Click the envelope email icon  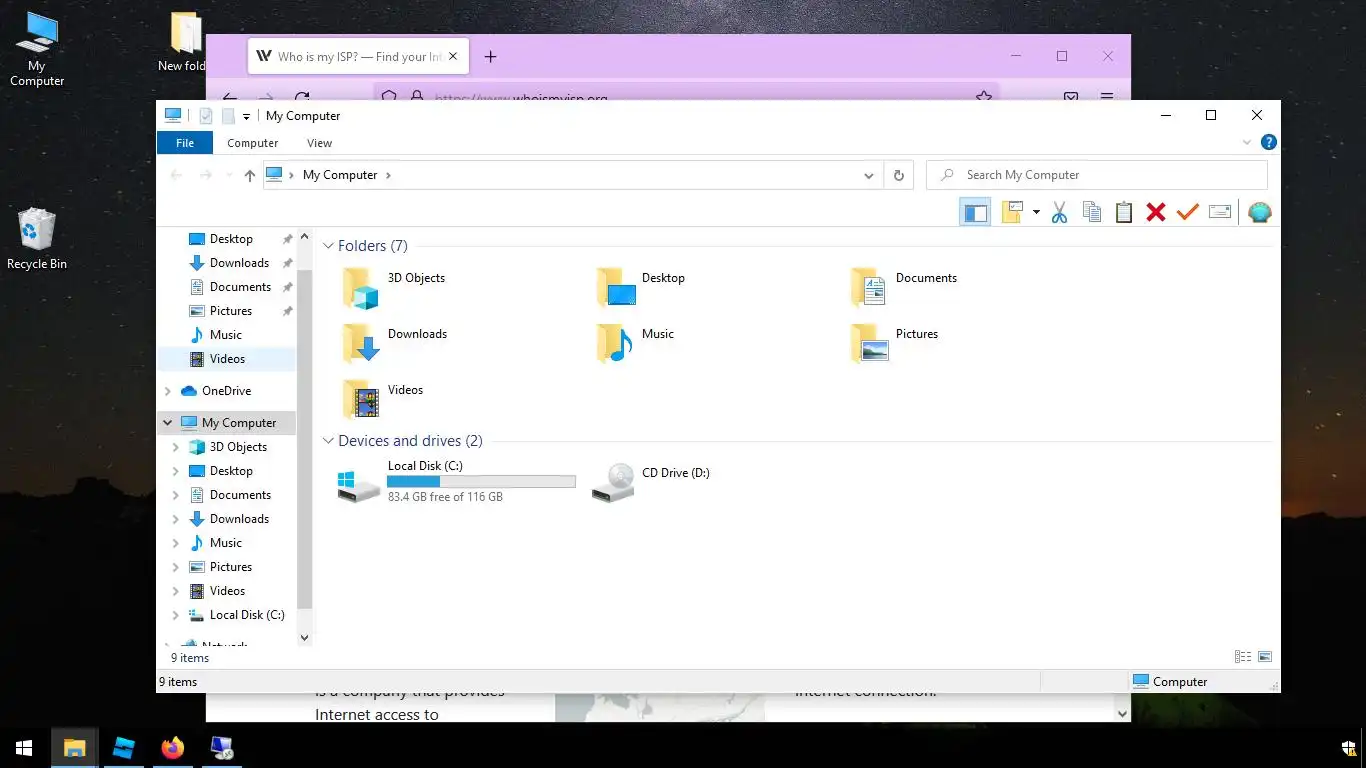click(x=1220, y=212)
